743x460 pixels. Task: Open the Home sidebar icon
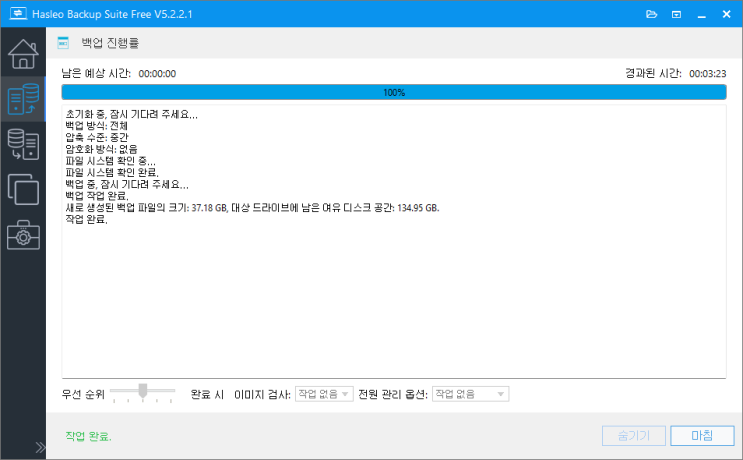coord(23,54)
